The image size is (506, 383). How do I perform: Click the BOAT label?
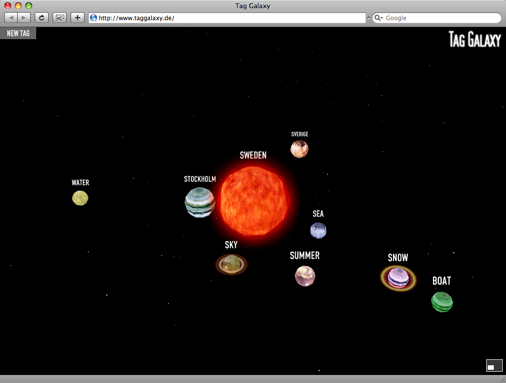(442, 281)
